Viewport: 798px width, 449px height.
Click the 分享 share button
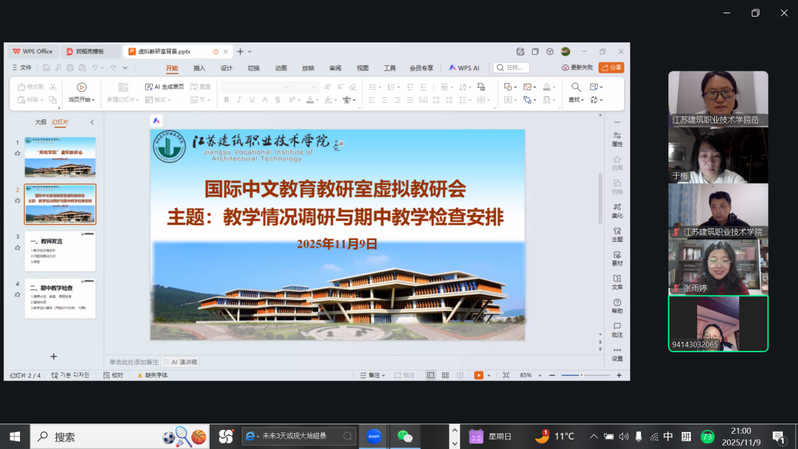click(611, 68)
